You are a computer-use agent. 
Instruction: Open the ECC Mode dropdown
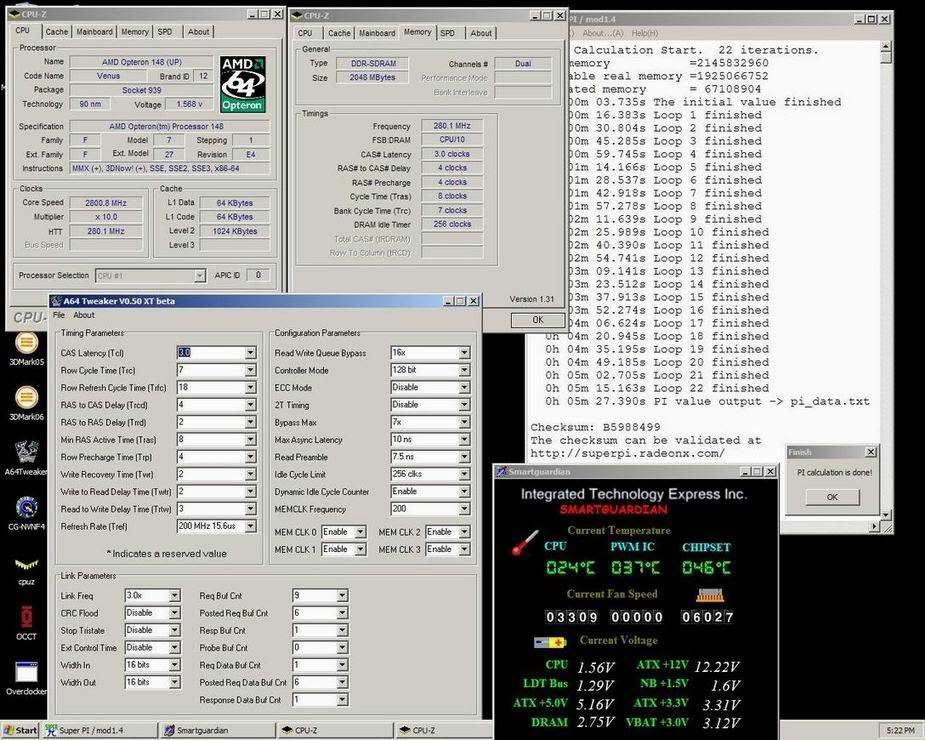(x=464, y=387)
